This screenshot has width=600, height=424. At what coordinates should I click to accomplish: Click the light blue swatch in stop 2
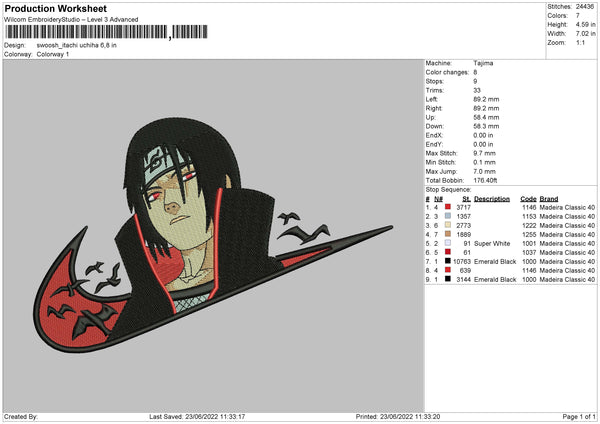pos(447,216)
